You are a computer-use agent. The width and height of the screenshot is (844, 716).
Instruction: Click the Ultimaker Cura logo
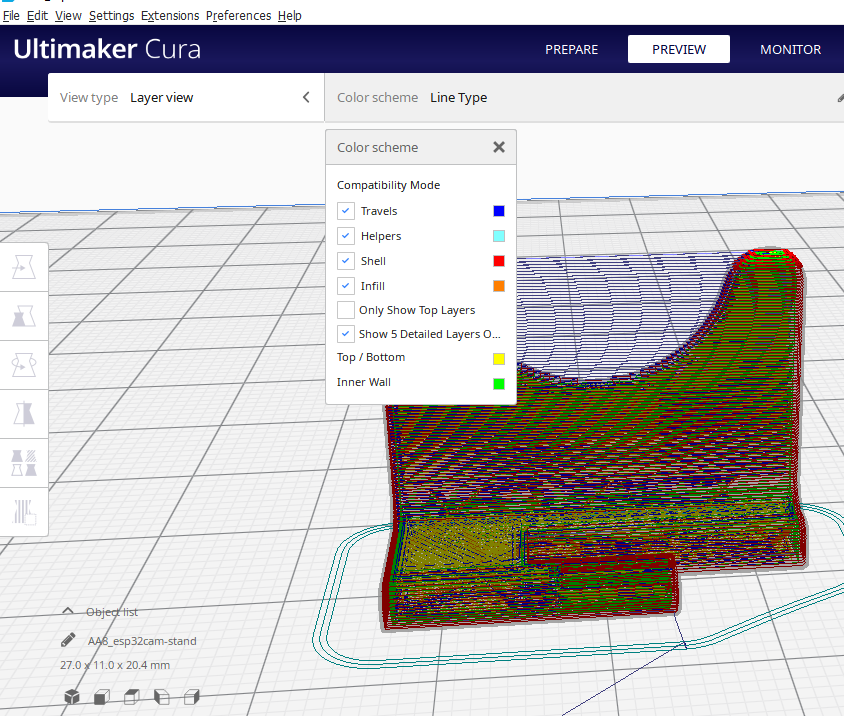tap(107, 49)
